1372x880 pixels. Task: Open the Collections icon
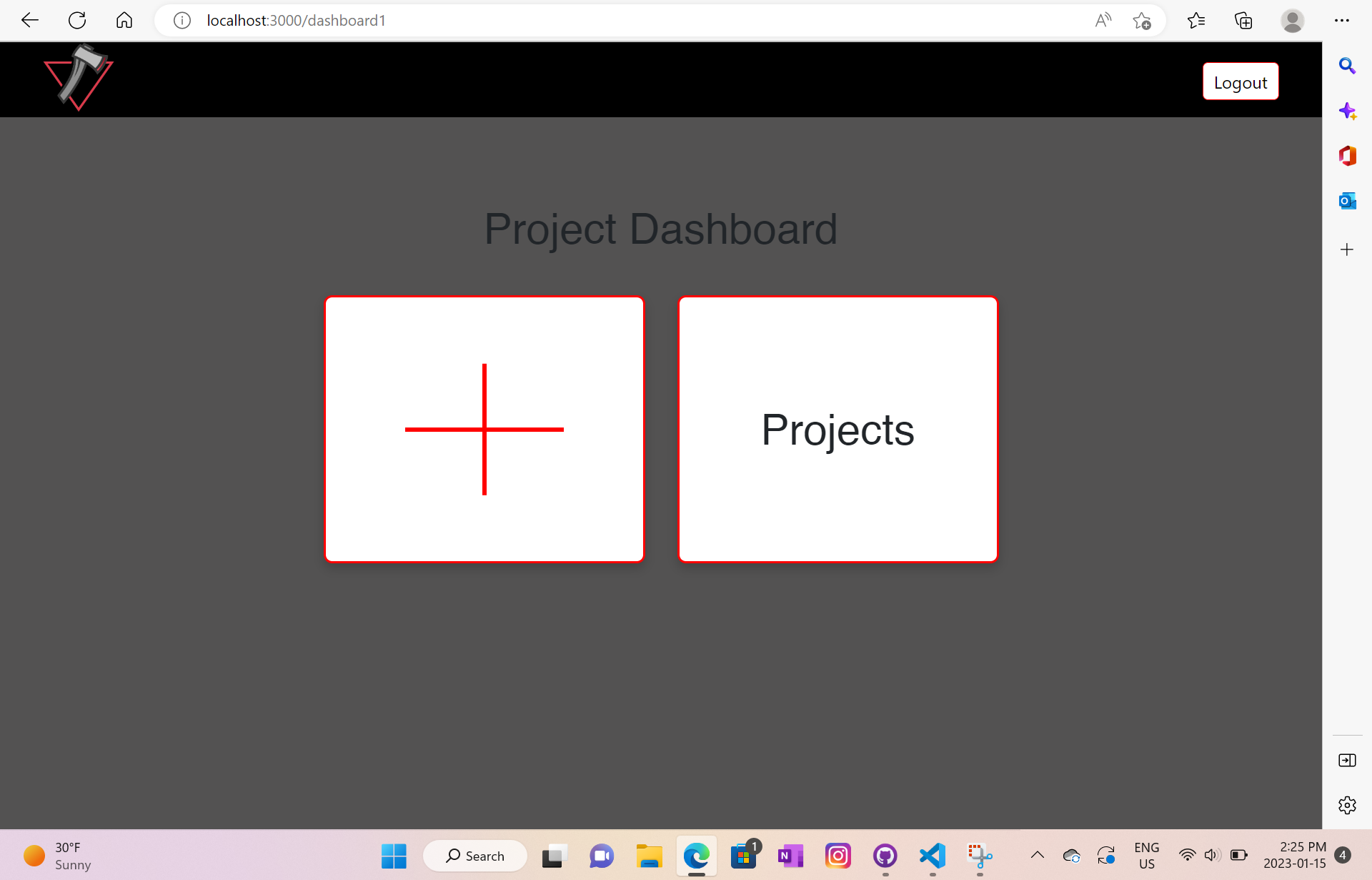click(x=1243, y=21)
